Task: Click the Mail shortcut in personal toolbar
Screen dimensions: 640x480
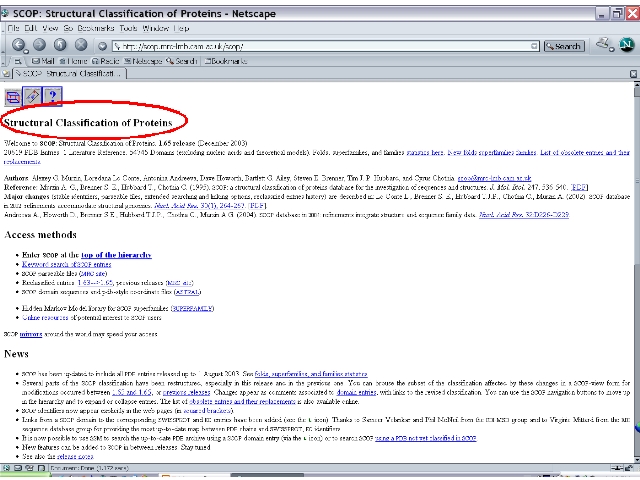Action: [43, 61]
